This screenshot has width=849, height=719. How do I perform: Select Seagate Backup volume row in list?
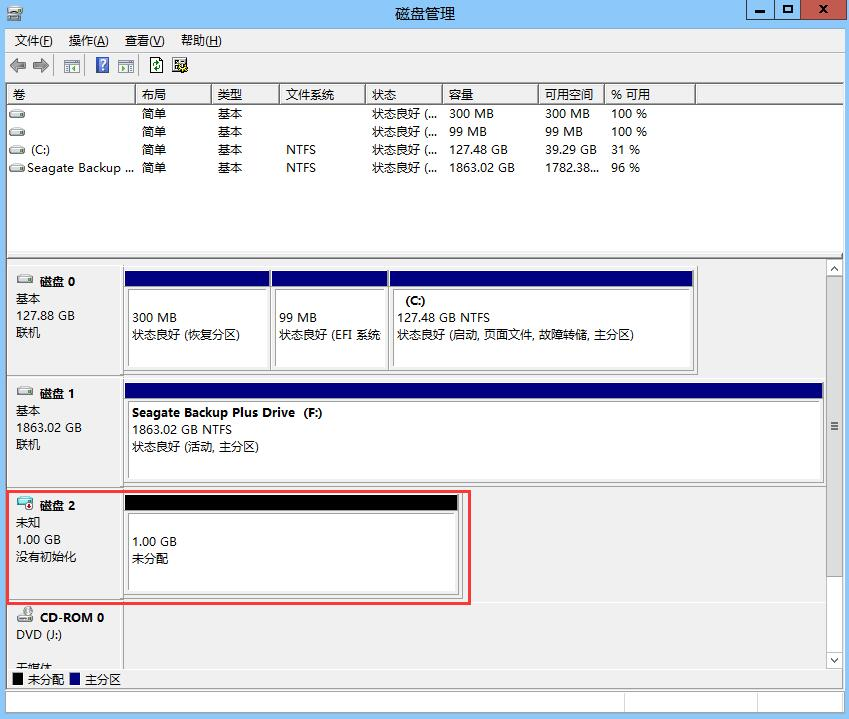(x=72, y=168)
